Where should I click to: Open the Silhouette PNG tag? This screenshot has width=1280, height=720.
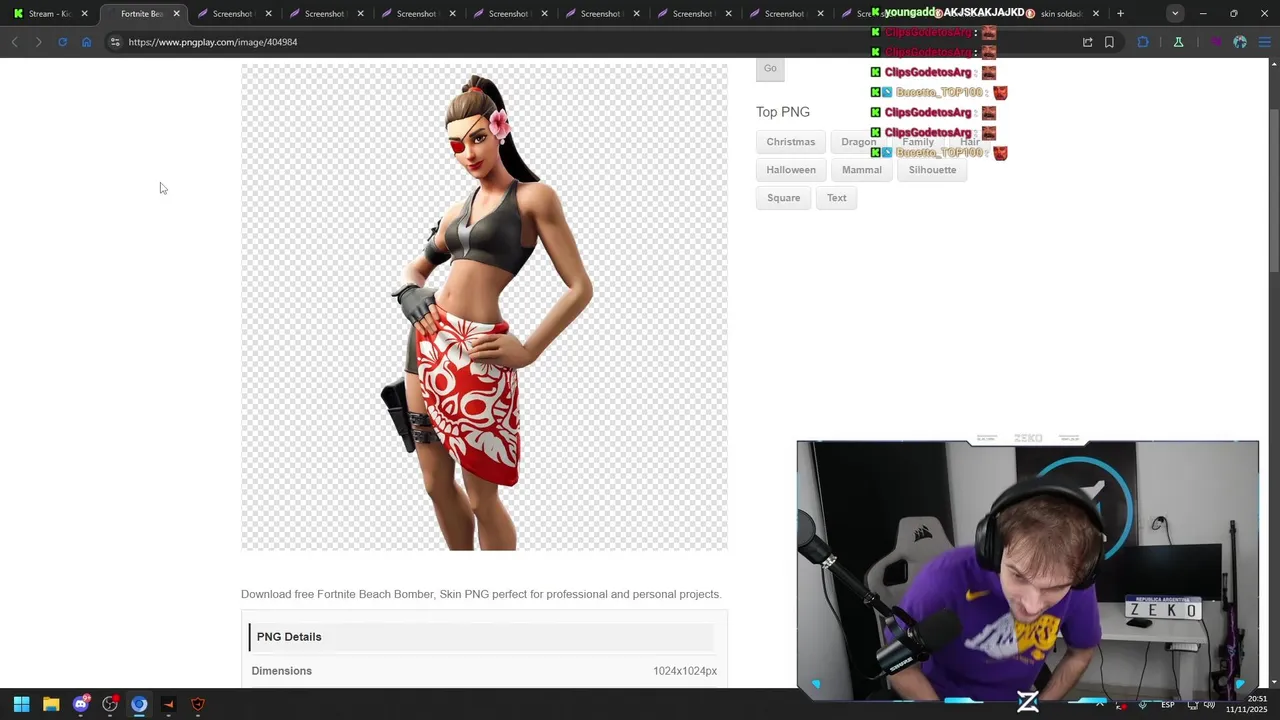coord(932,170)
